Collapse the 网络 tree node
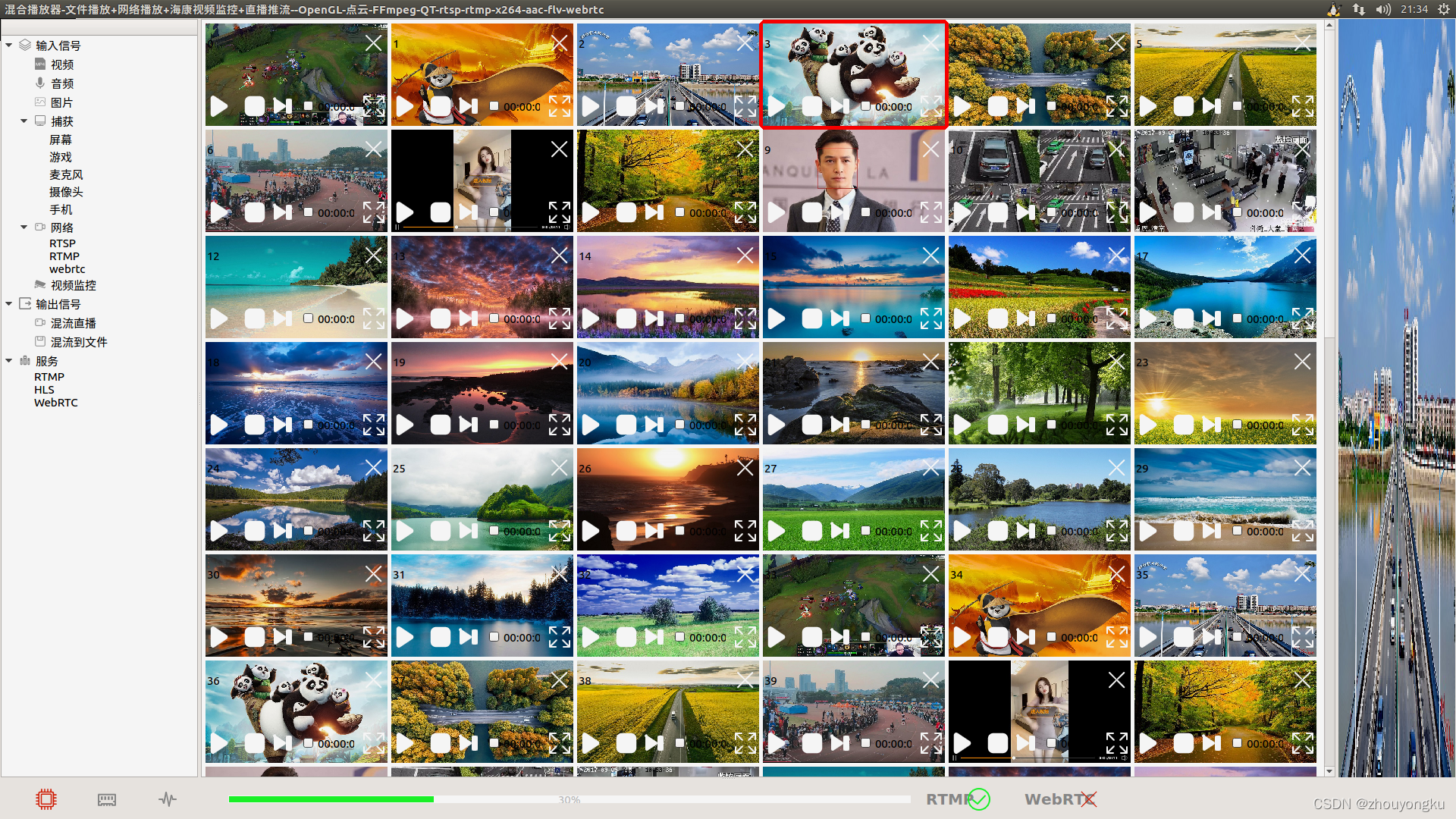1456x819 pixels. pos(24,227)
